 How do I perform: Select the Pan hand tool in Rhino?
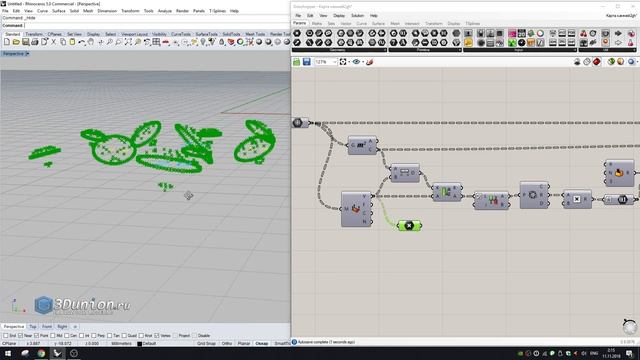pos(91,42)
